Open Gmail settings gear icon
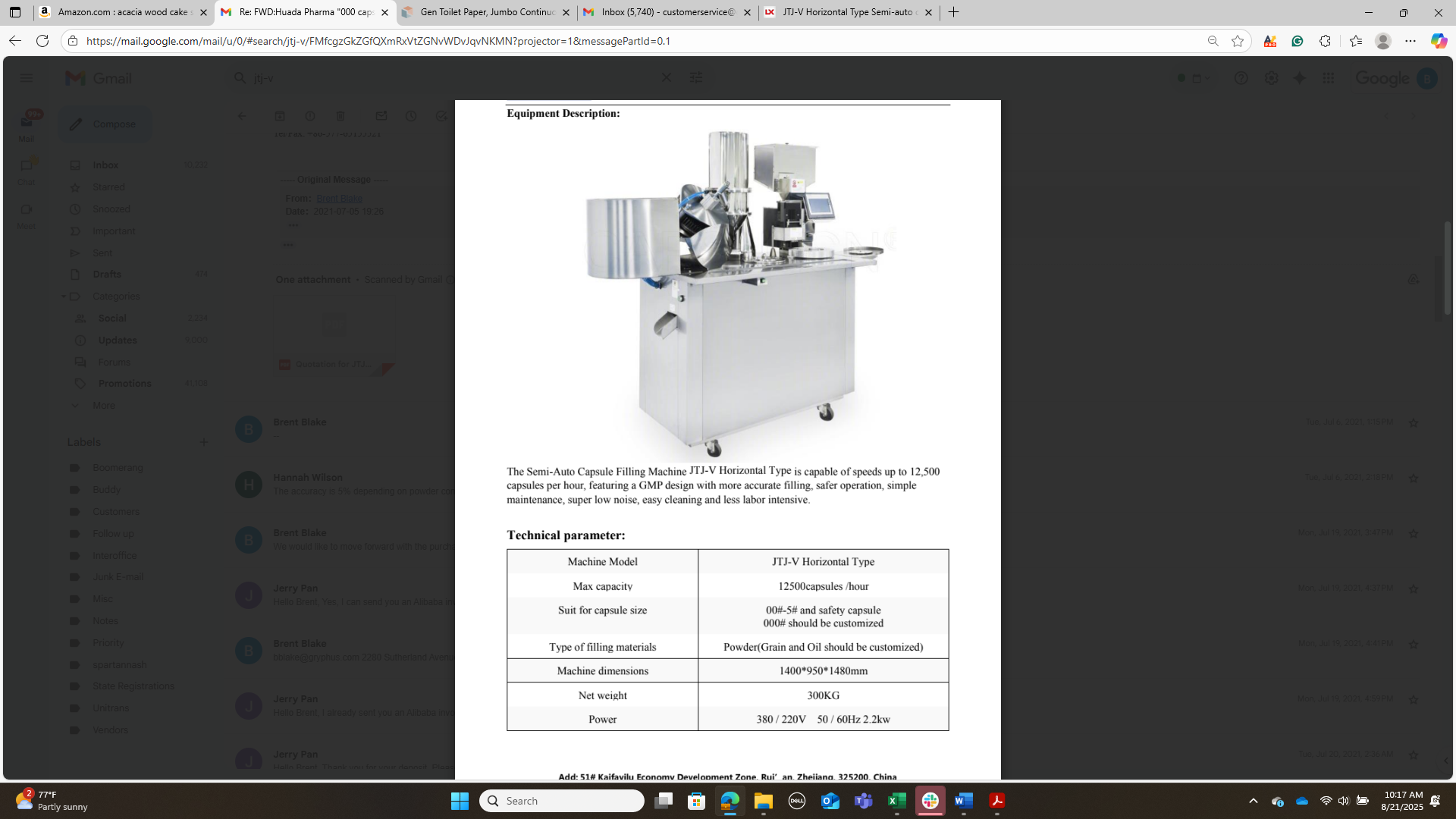1456x819 pixels. click(1272, 78)
